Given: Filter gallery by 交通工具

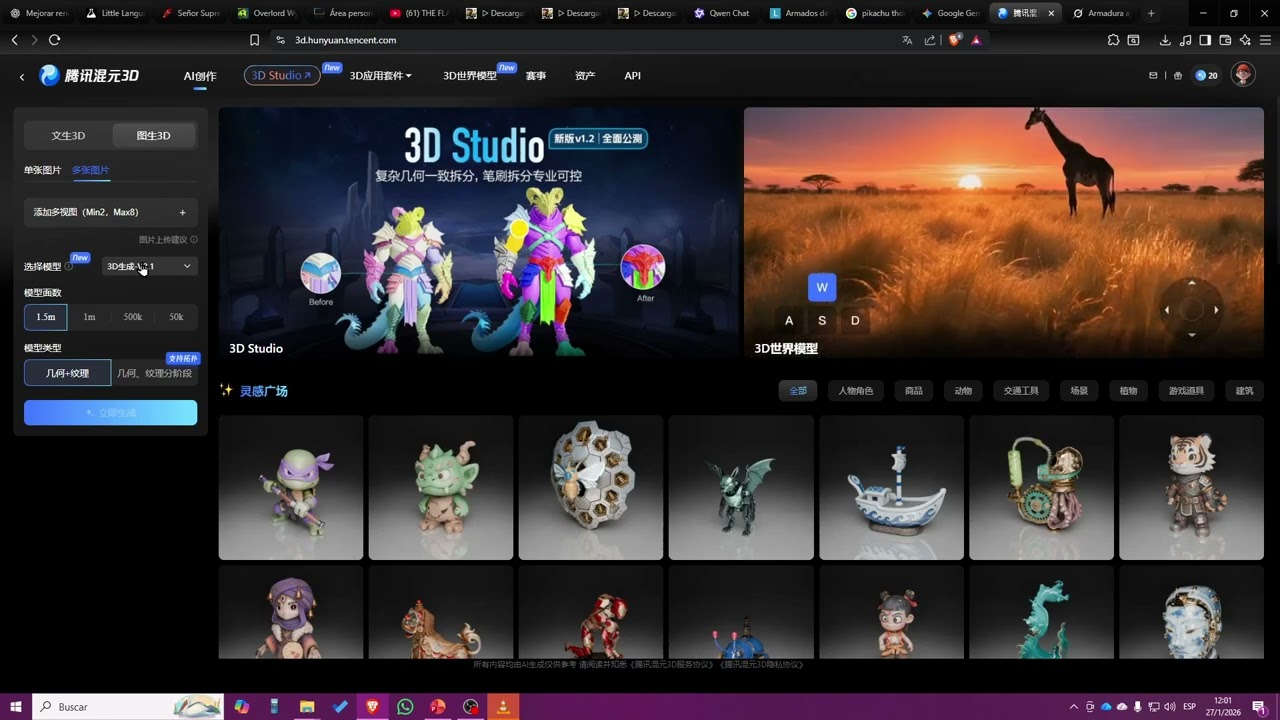Looking at the screenshot, I should [1021, 390].
